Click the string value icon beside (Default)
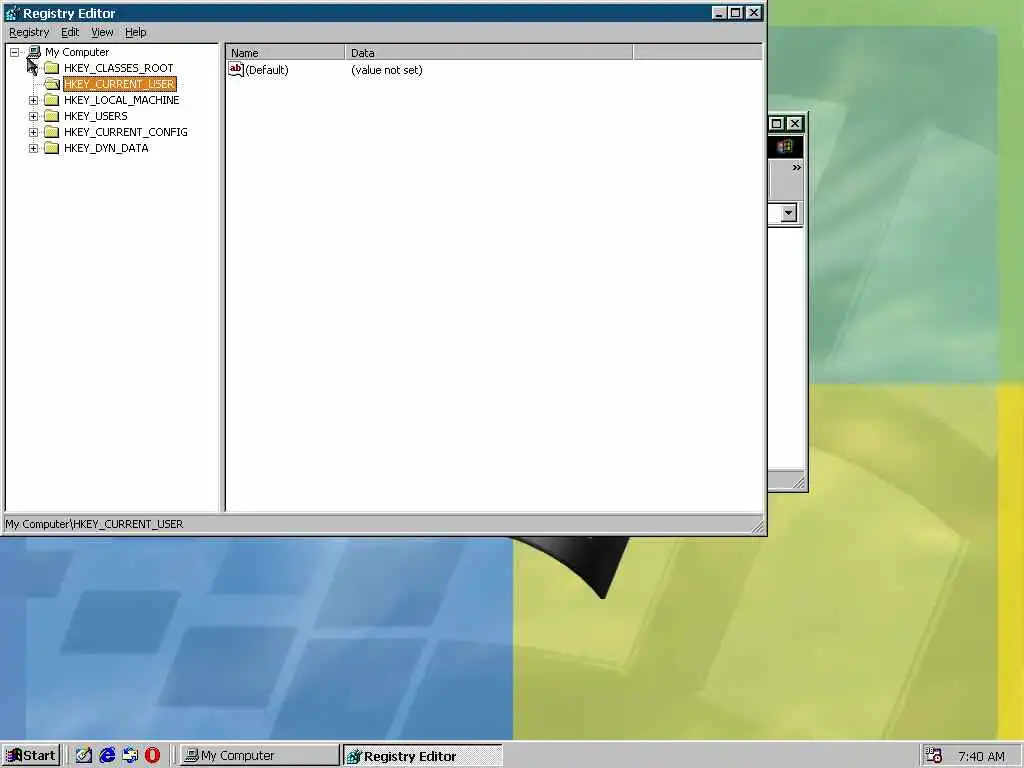Screen dimensions: 1024x768 [x=236, y=69]
